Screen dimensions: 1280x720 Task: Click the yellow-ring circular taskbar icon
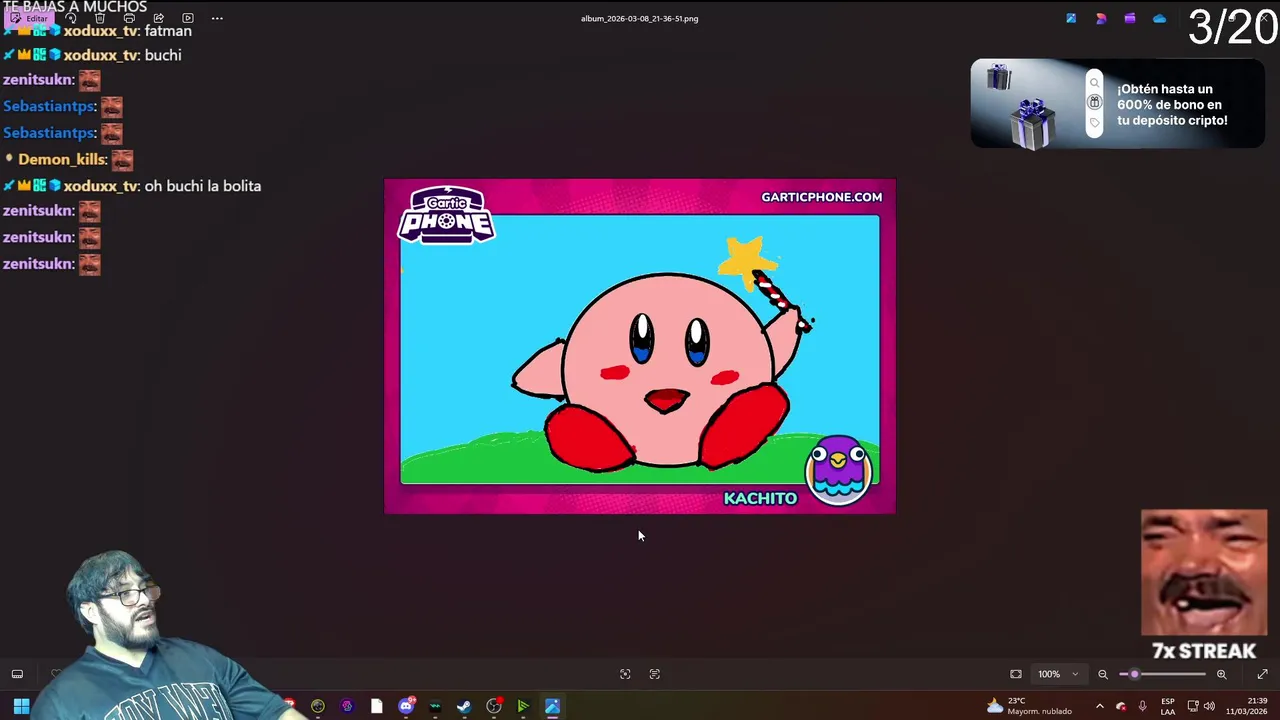[318, 706]
